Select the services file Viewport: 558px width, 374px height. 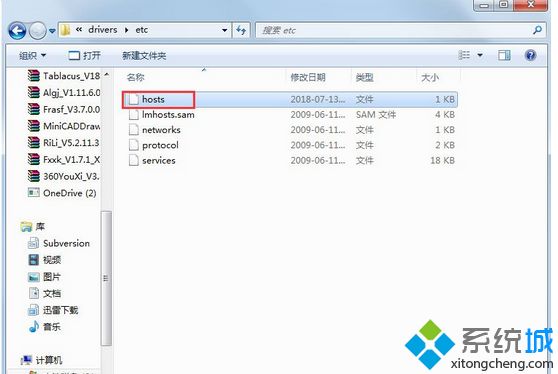[x=159, y=160]
